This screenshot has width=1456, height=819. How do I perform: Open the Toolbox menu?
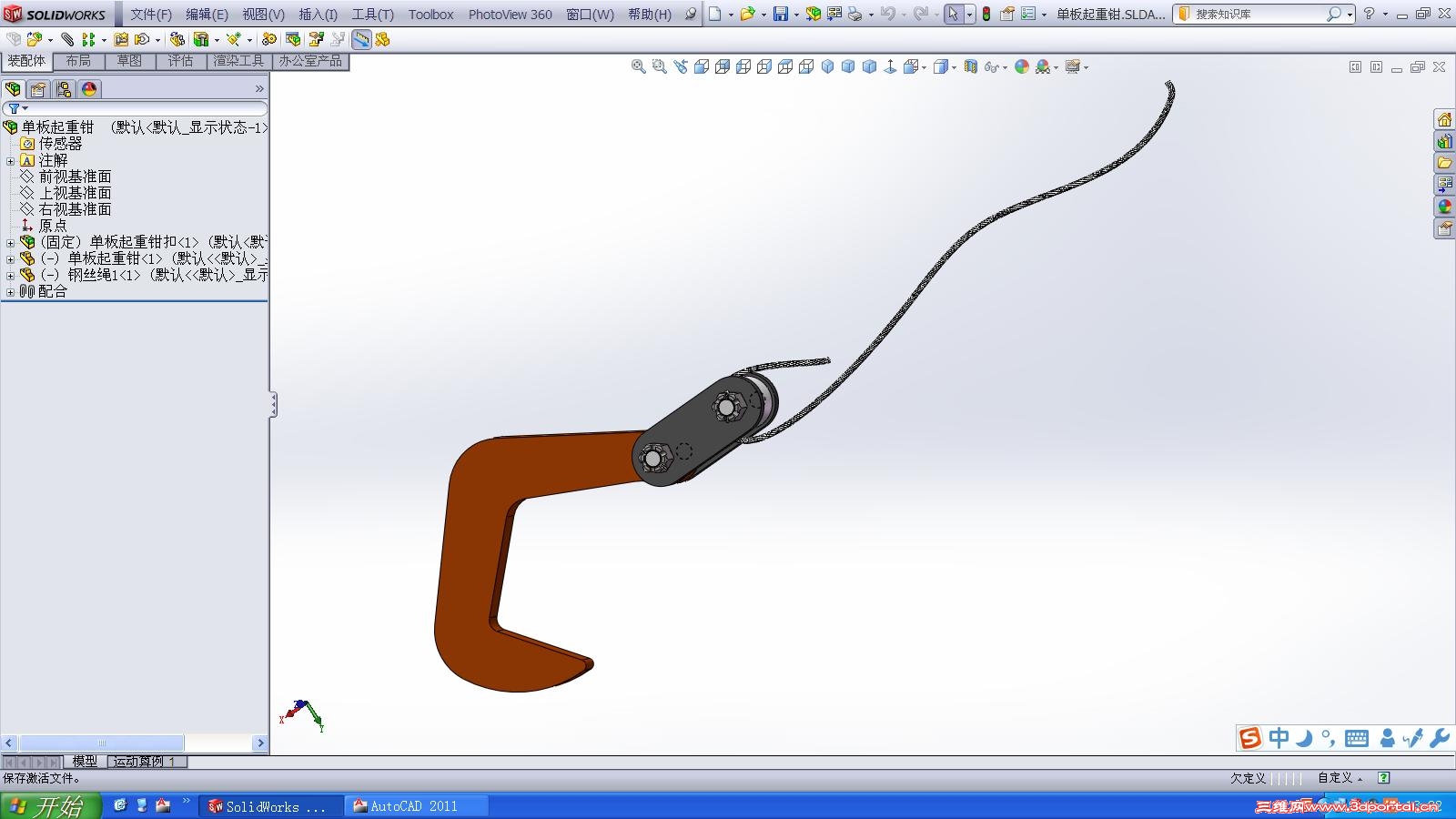430,15
